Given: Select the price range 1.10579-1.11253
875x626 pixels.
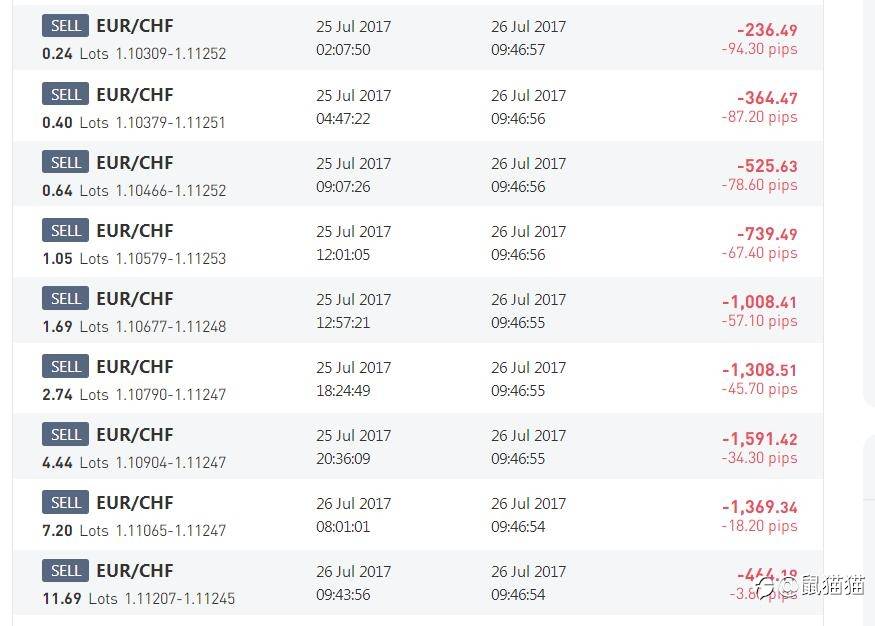Looking at the screenshot, I should coord(171,259).
